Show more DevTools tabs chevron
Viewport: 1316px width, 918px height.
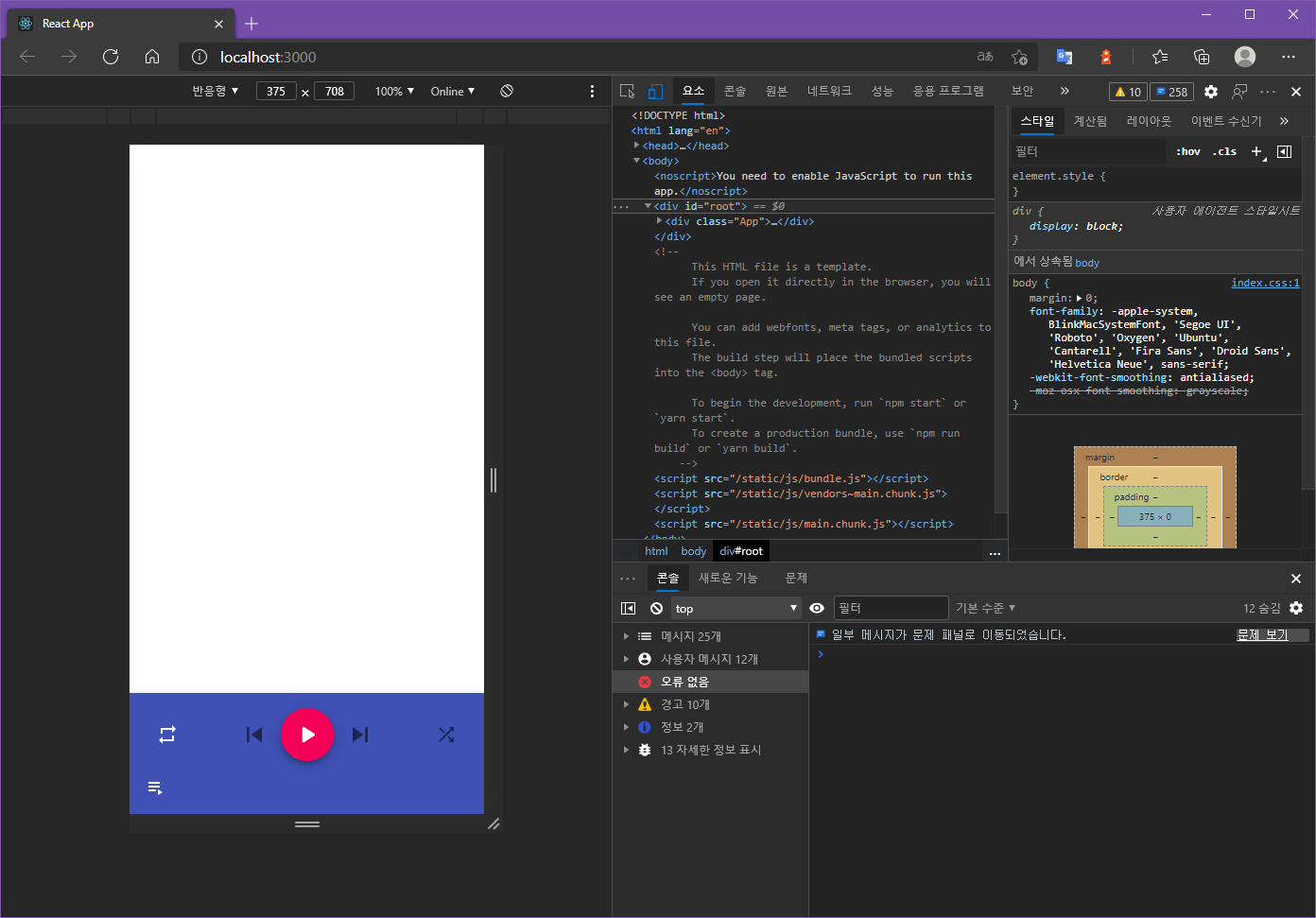(x=1065, y=91)
